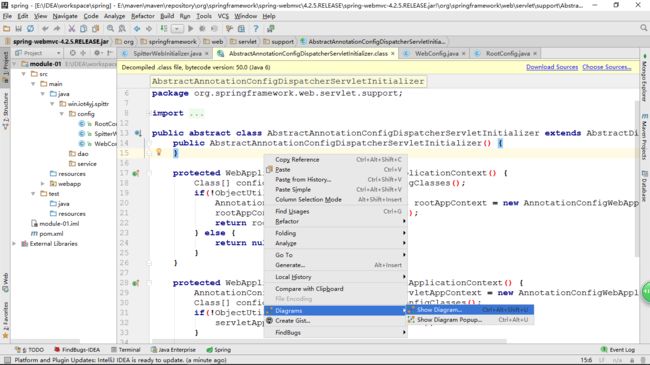Open the Navigate menu
Screen dimensions: 650x365
pyautogui.click(x=65, y=16)
